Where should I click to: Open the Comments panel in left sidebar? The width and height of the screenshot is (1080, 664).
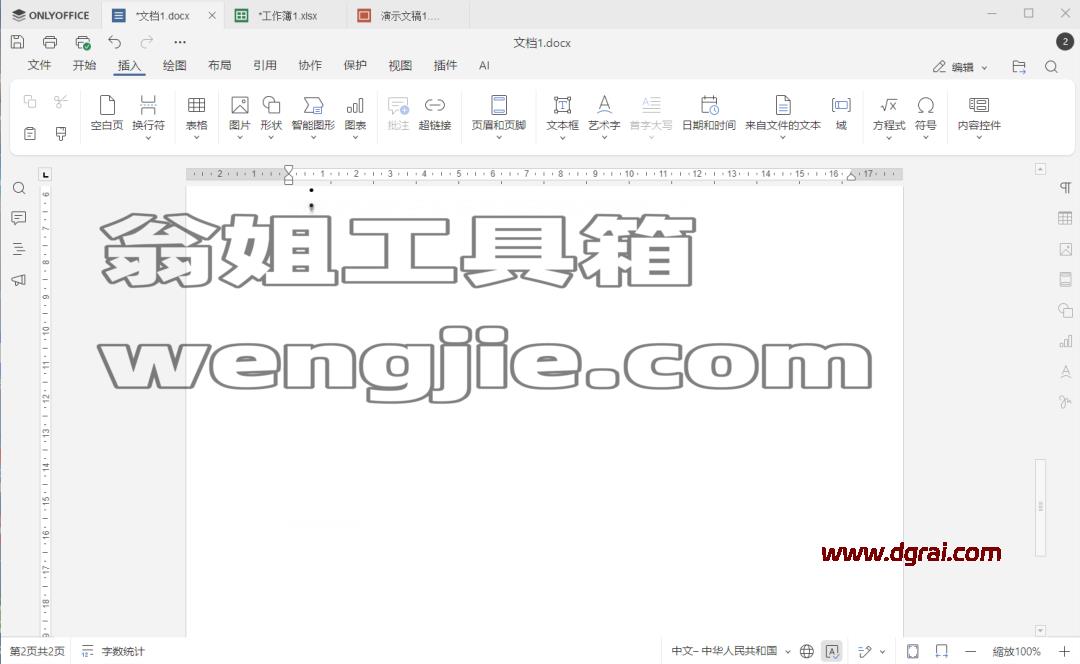pyautogui.click(x=19, y=218)
